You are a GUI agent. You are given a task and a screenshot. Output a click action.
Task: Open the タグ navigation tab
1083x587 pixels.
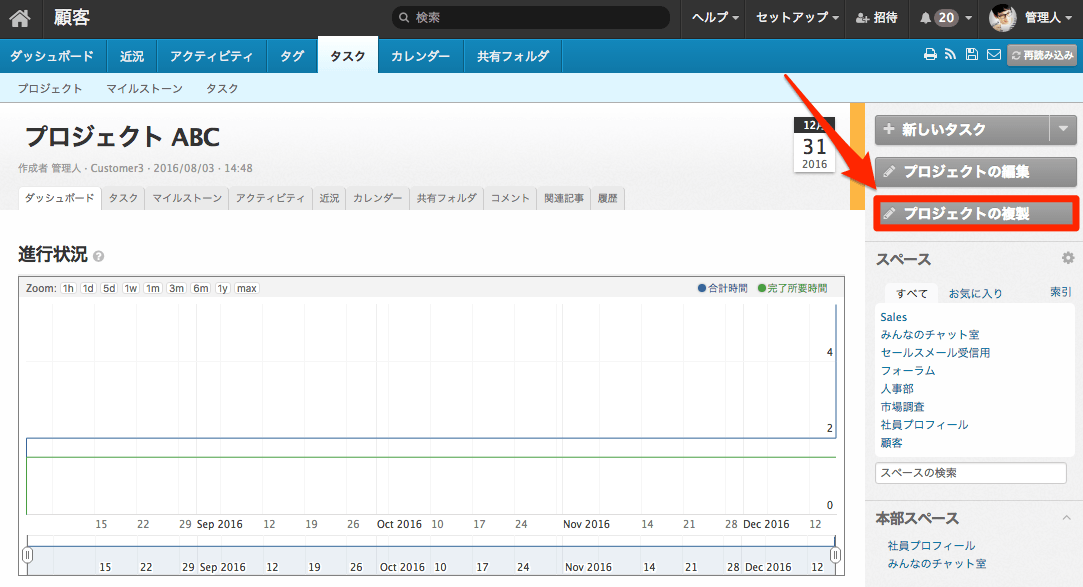coord(292,56)
